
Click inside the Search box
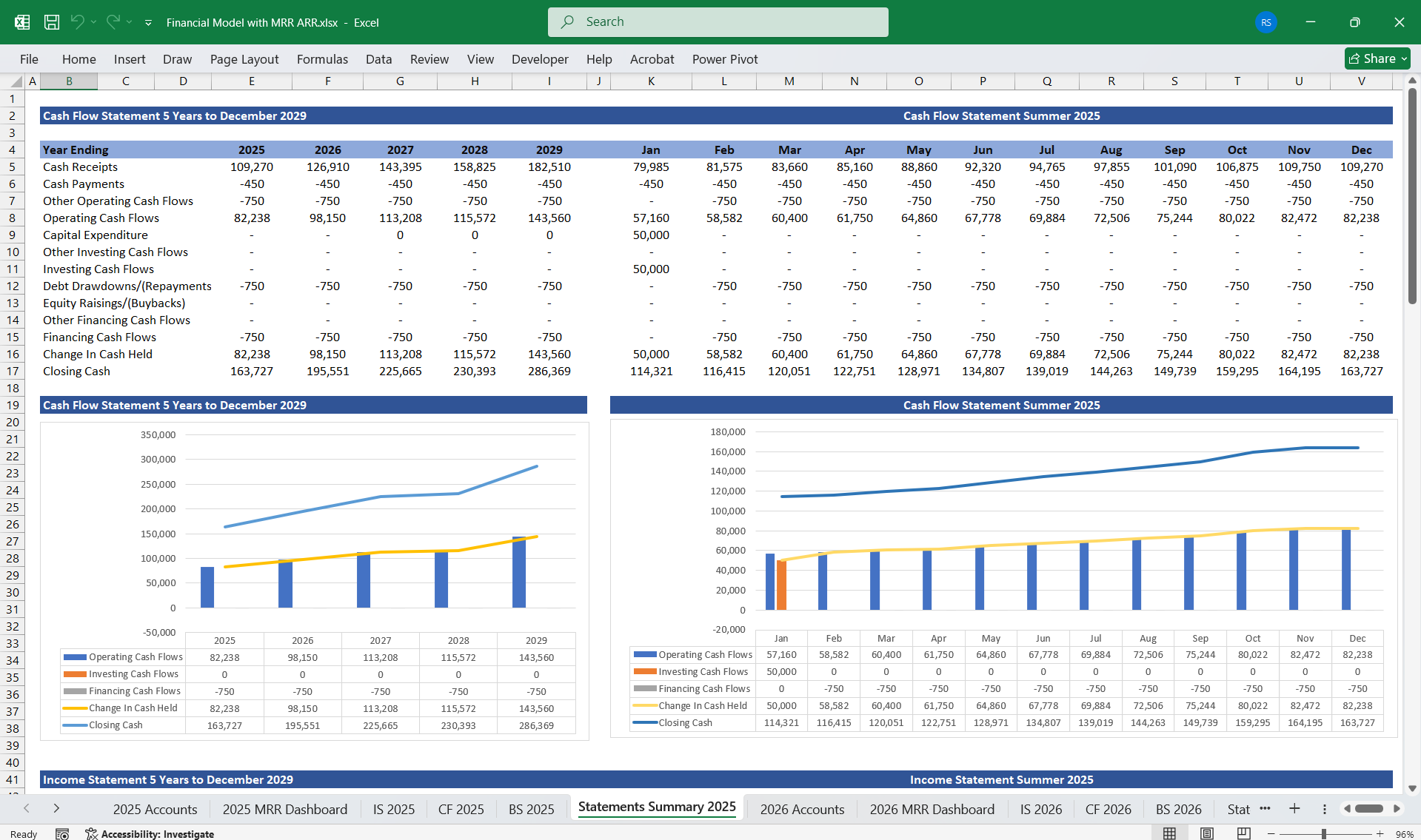click(x=718, y=21)
